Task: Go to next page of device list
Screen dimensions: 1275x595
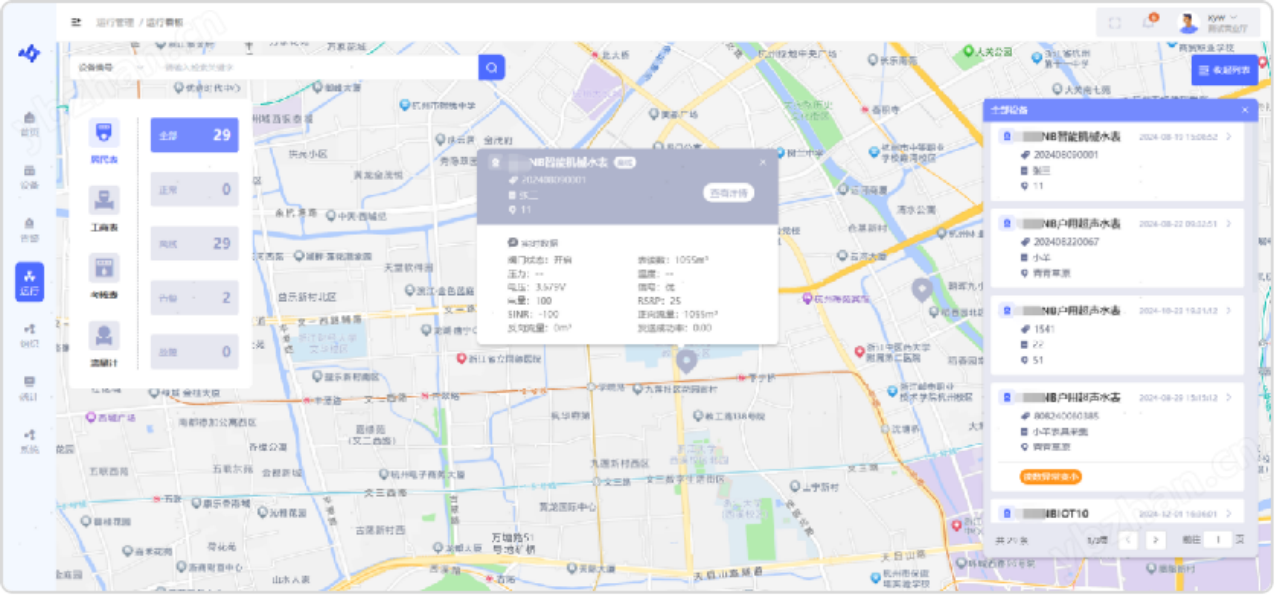Action: click(x=1155, y=540)
